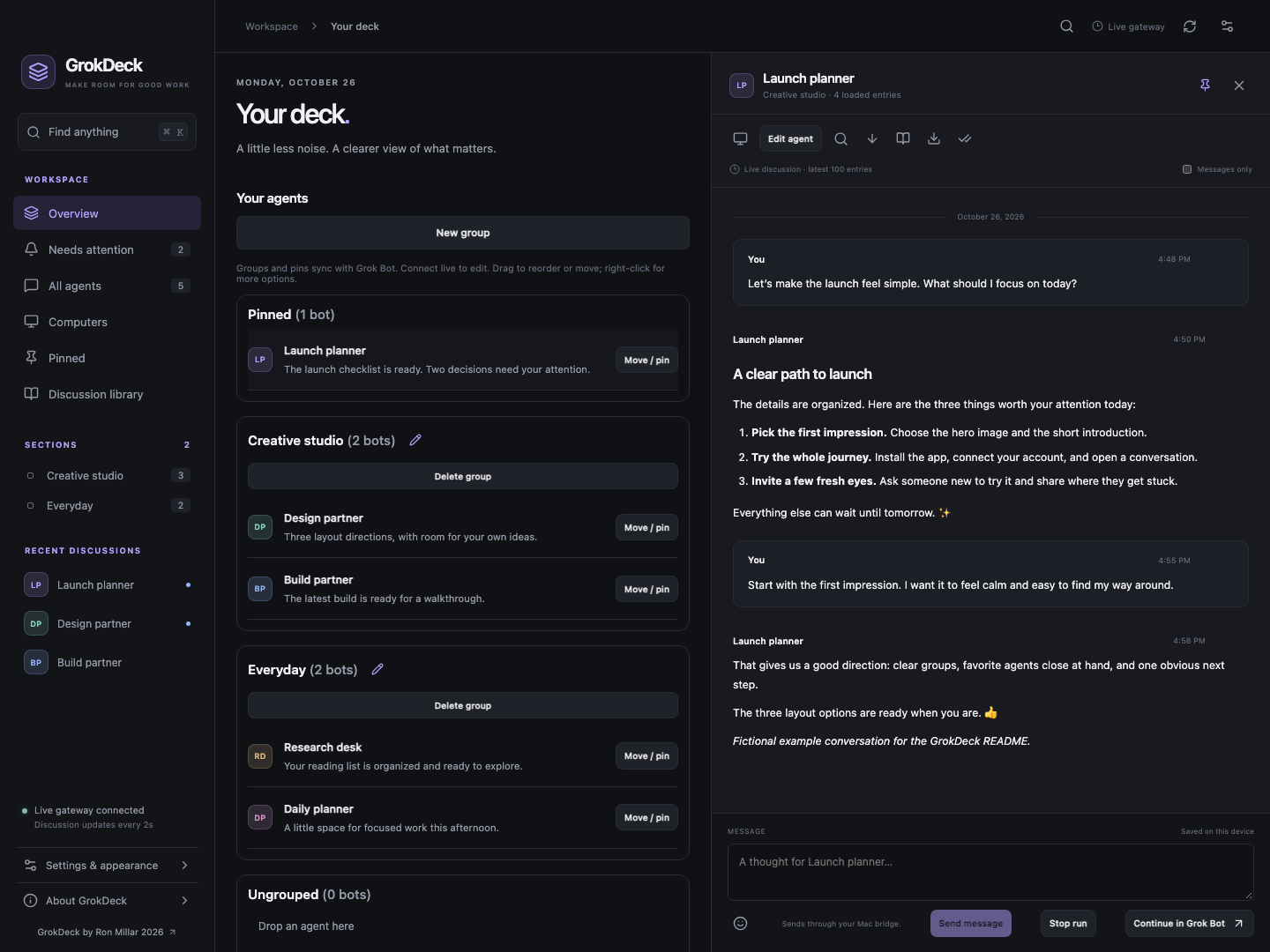The image size is (1270, 952).
Task: Focus the message text area
Action: click(x=990, y=872)
